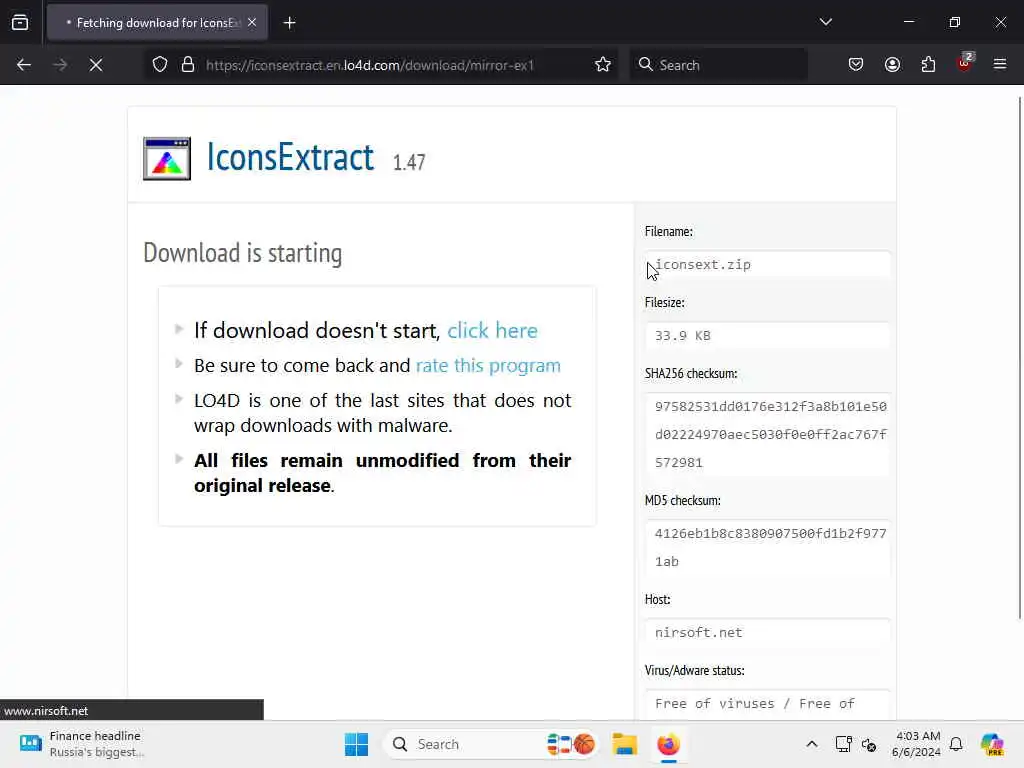Minimize the Firefox window
The width and height of the screenshot is (1024, 768).
(908, 22)
